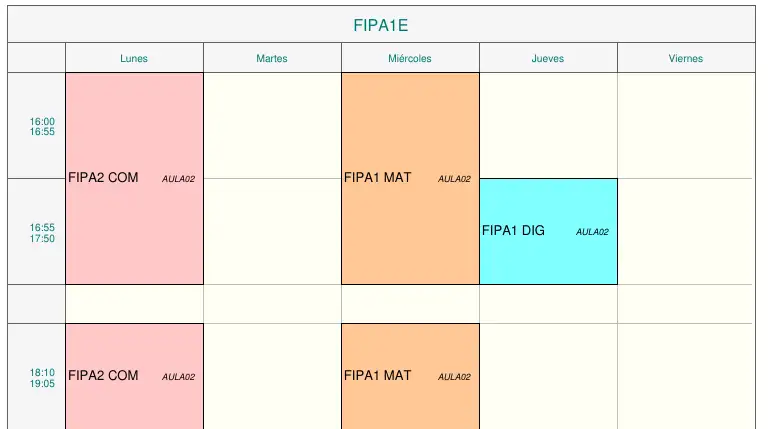Click the 16:55–17:50 time slot label

pyautogui.click(x=42, y=233)
